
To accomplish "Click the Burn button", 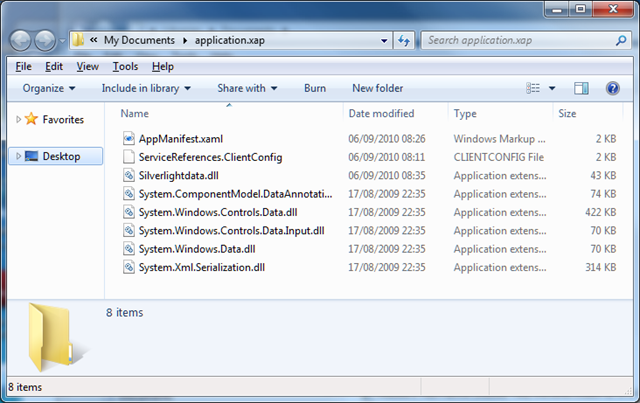I will tap(315, 88).
